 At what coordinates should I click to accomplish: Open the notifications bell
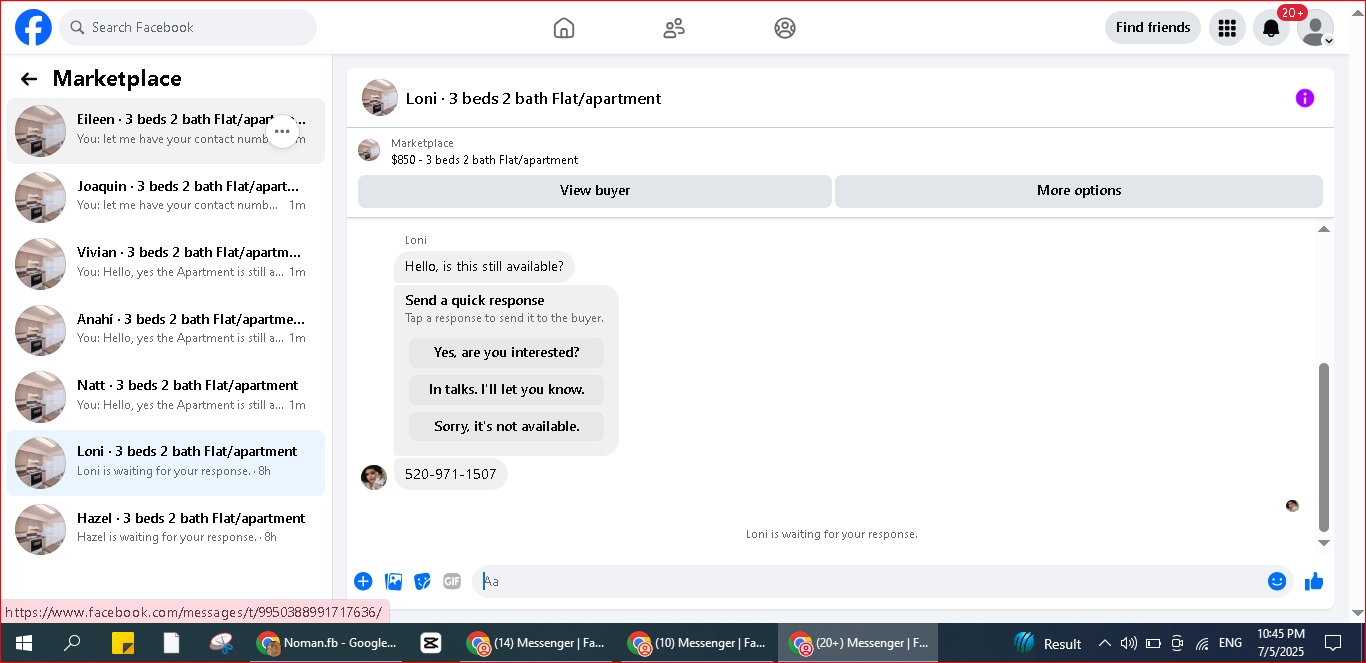coord(1271,28)
